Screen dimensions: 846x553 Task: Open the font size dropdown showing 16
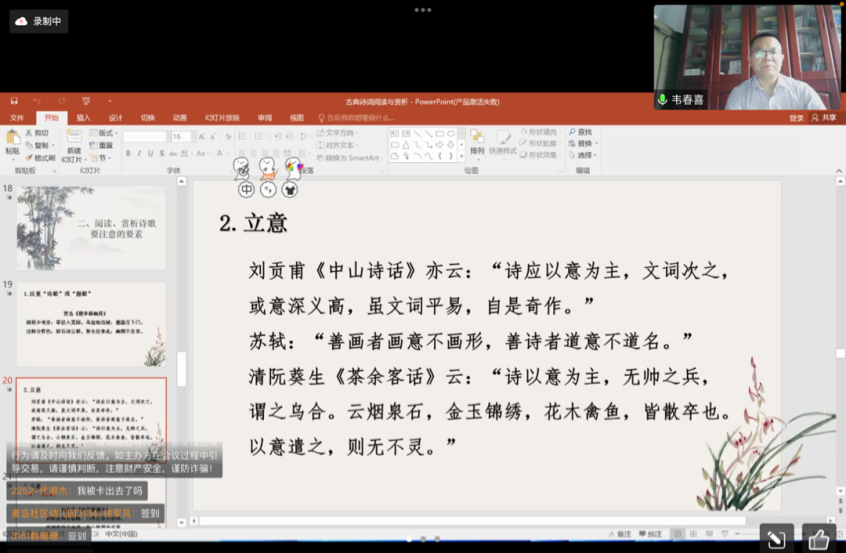pos(181,137)
